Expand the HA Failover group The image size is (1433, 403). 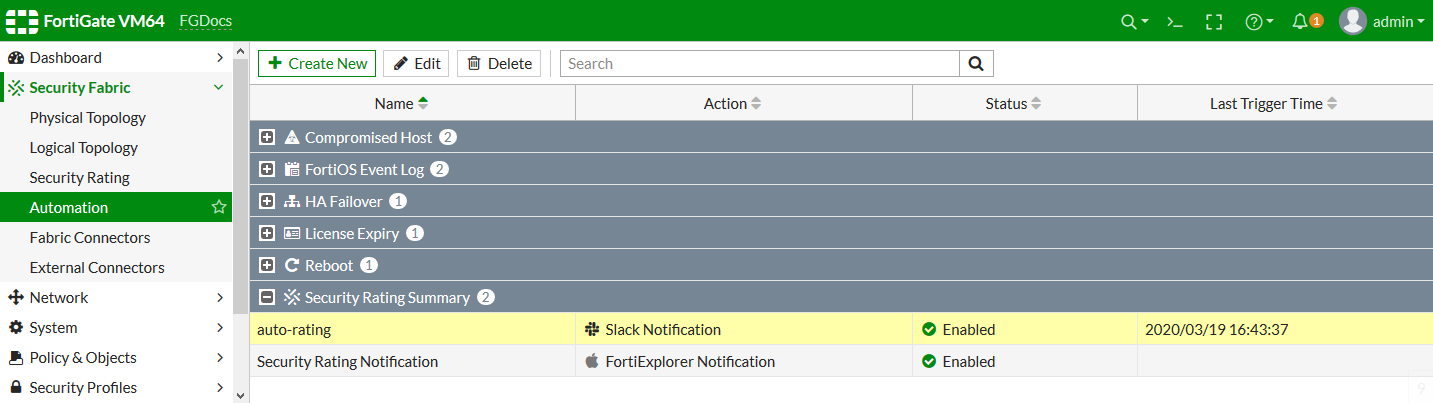(267, 201)
